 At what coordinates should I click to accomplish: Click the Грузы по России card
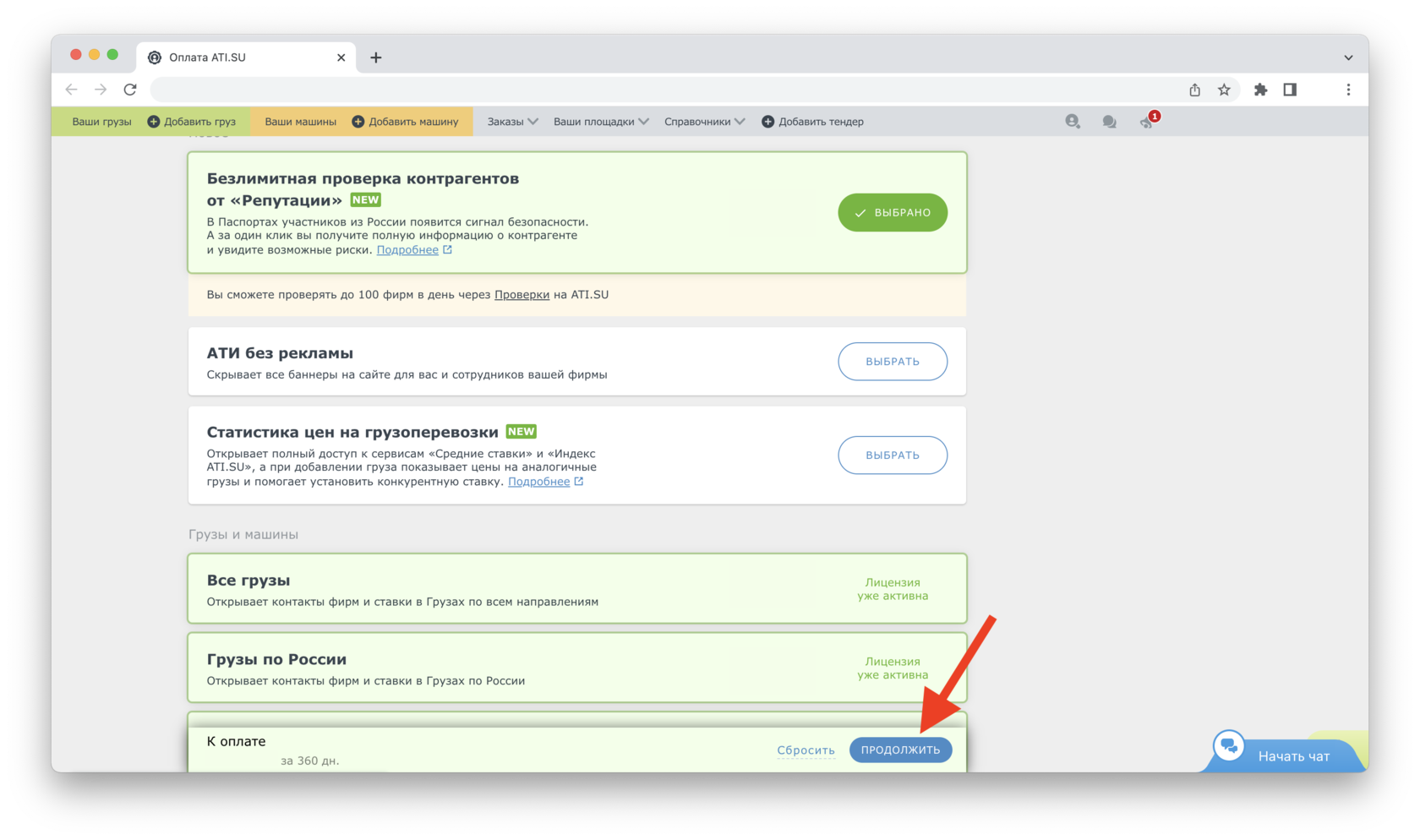[577, 668]
